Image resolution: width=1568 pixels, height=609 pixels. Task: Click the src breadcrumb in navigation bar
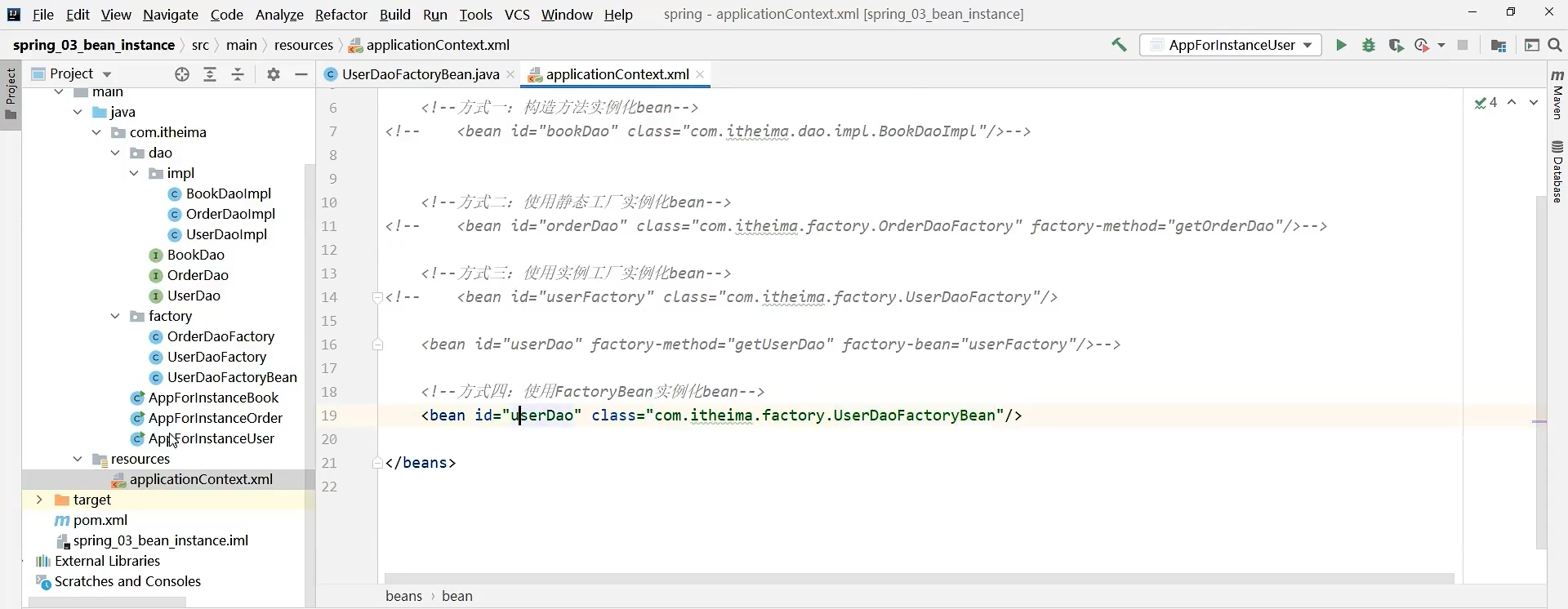[200, 45]
